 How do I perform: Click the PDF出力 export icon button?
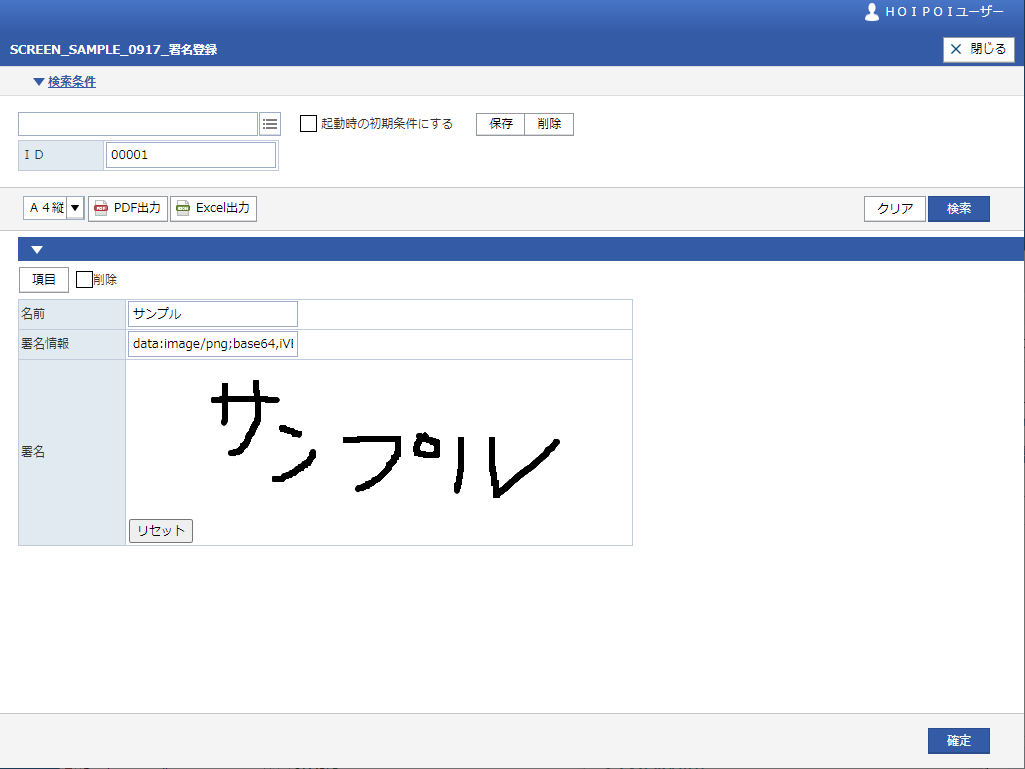128,208
